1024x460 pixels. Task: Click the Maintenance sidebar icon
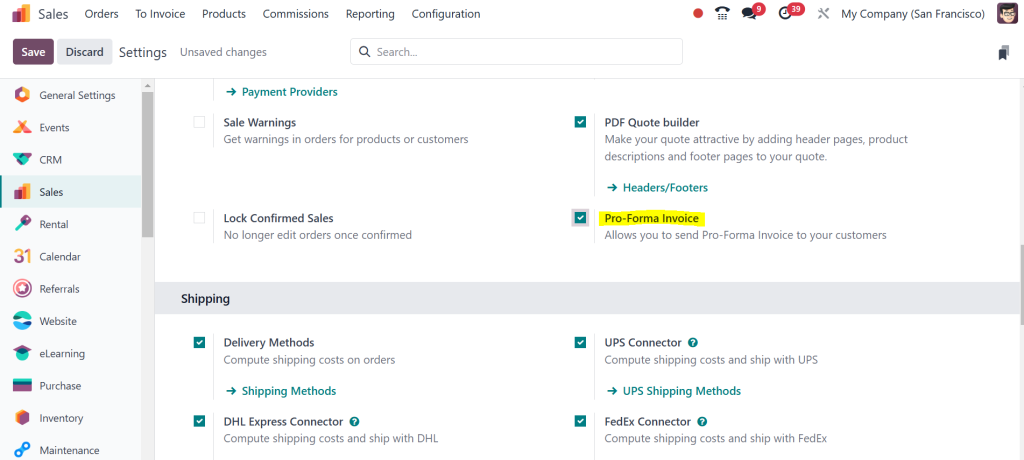pyautogui.click(x=22, y=450)
